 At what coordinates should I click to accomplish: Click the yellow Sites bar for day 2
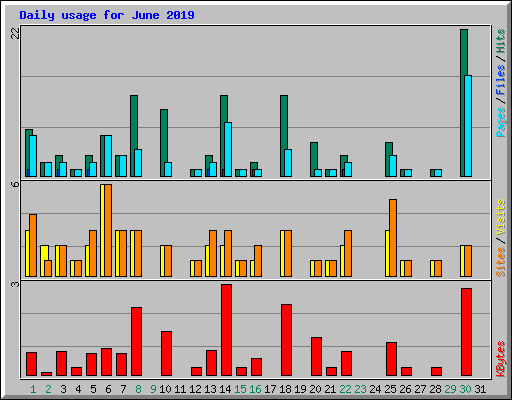tap(44, 261)
